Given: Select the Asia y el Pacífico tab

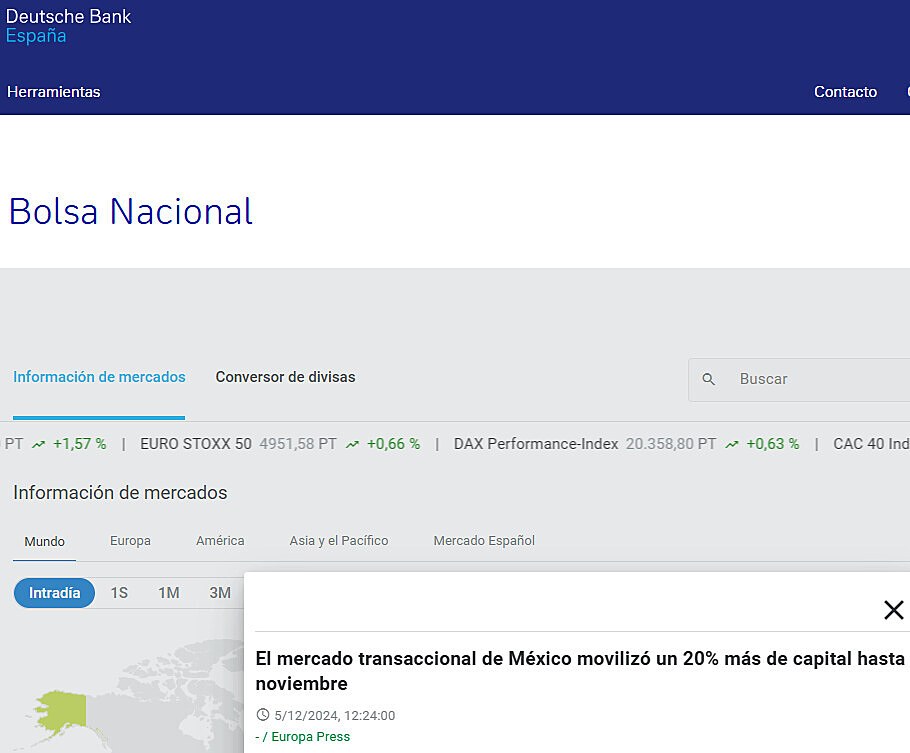Looking at the screenshot, I should 339,541.
